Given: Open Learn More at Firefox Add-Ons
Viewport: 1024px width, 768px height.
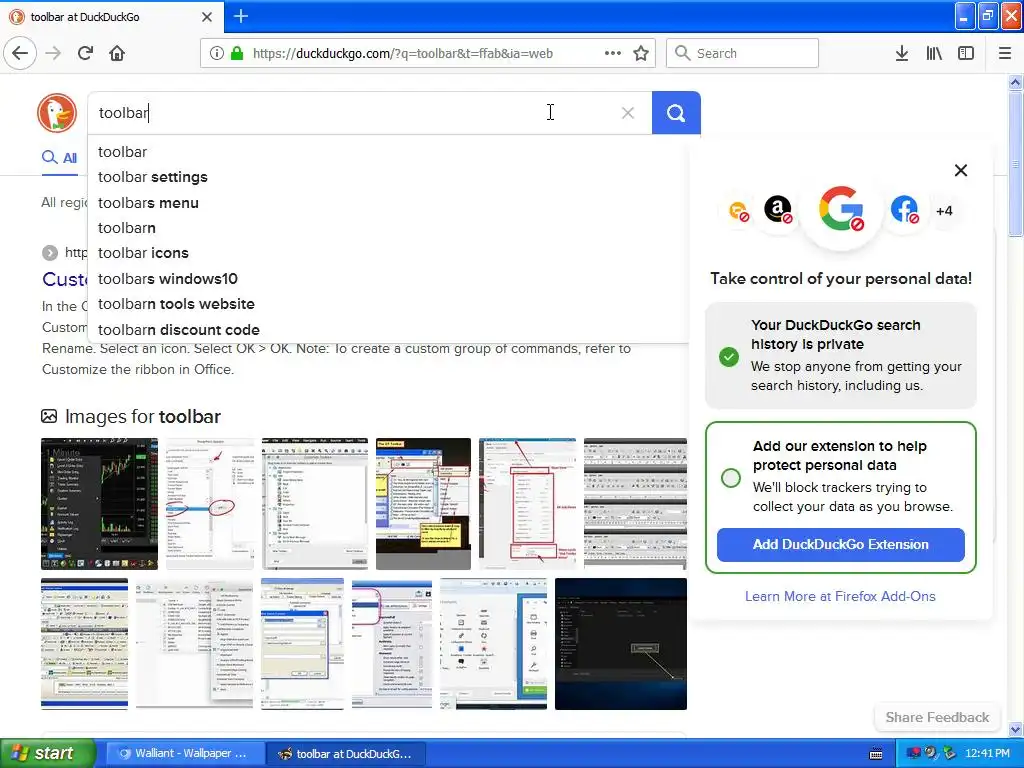Looking at the screenshot, I should coord(840,596).
